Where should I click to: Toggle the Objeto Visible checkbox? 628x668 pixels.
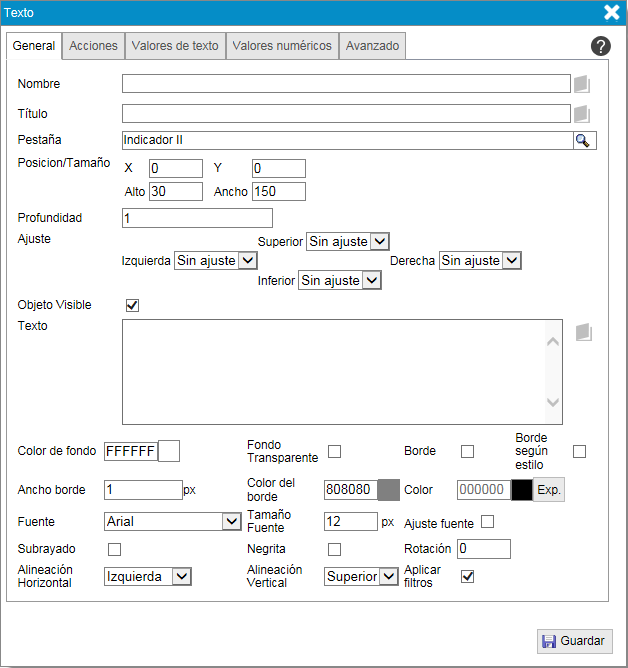click(131, 305)
